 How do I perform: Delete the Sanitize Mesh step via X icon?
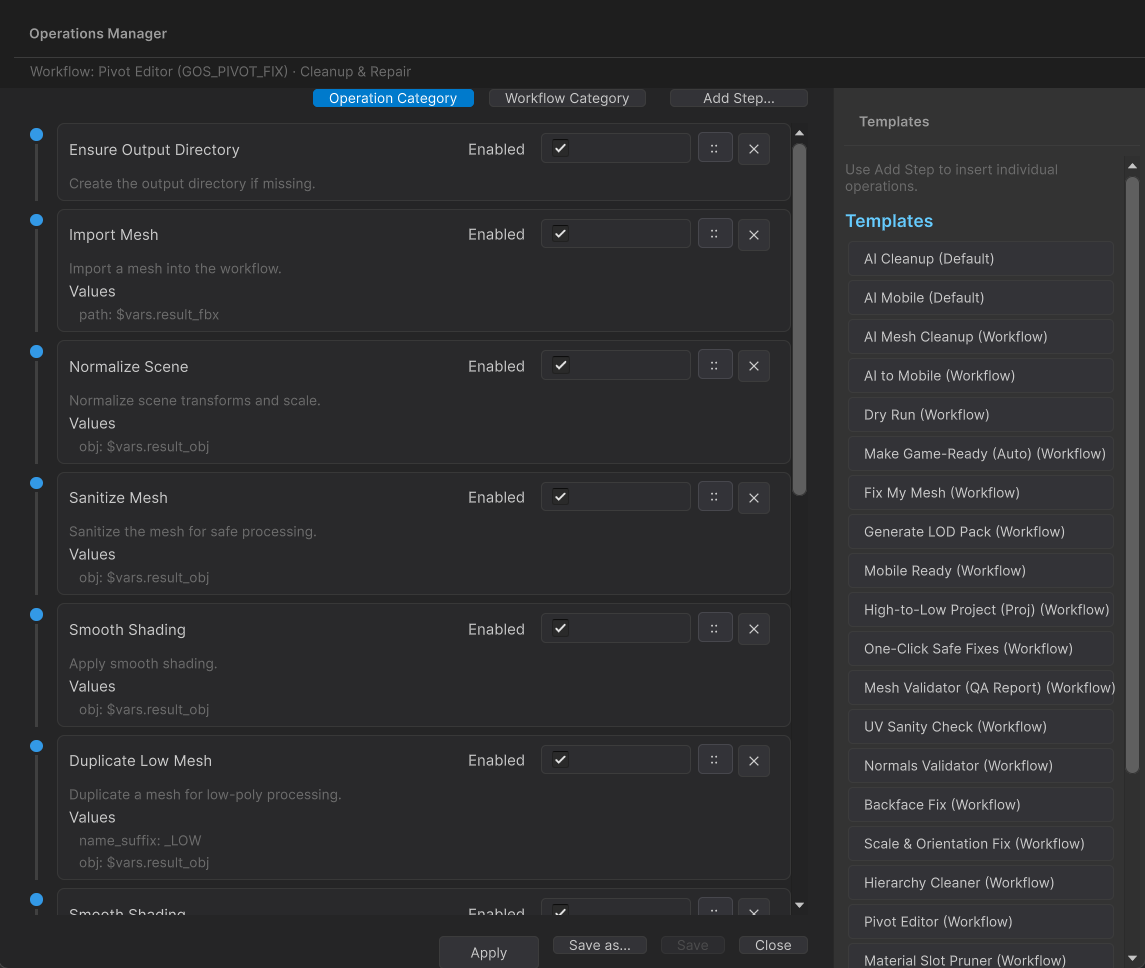pos(753,498)
